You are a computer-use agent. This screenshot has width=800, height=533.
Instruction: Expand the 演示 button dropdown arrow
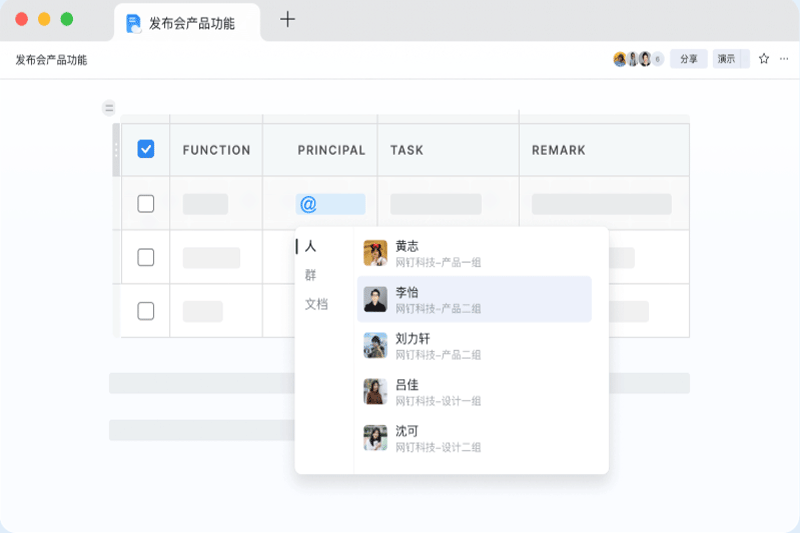point(745,59)
